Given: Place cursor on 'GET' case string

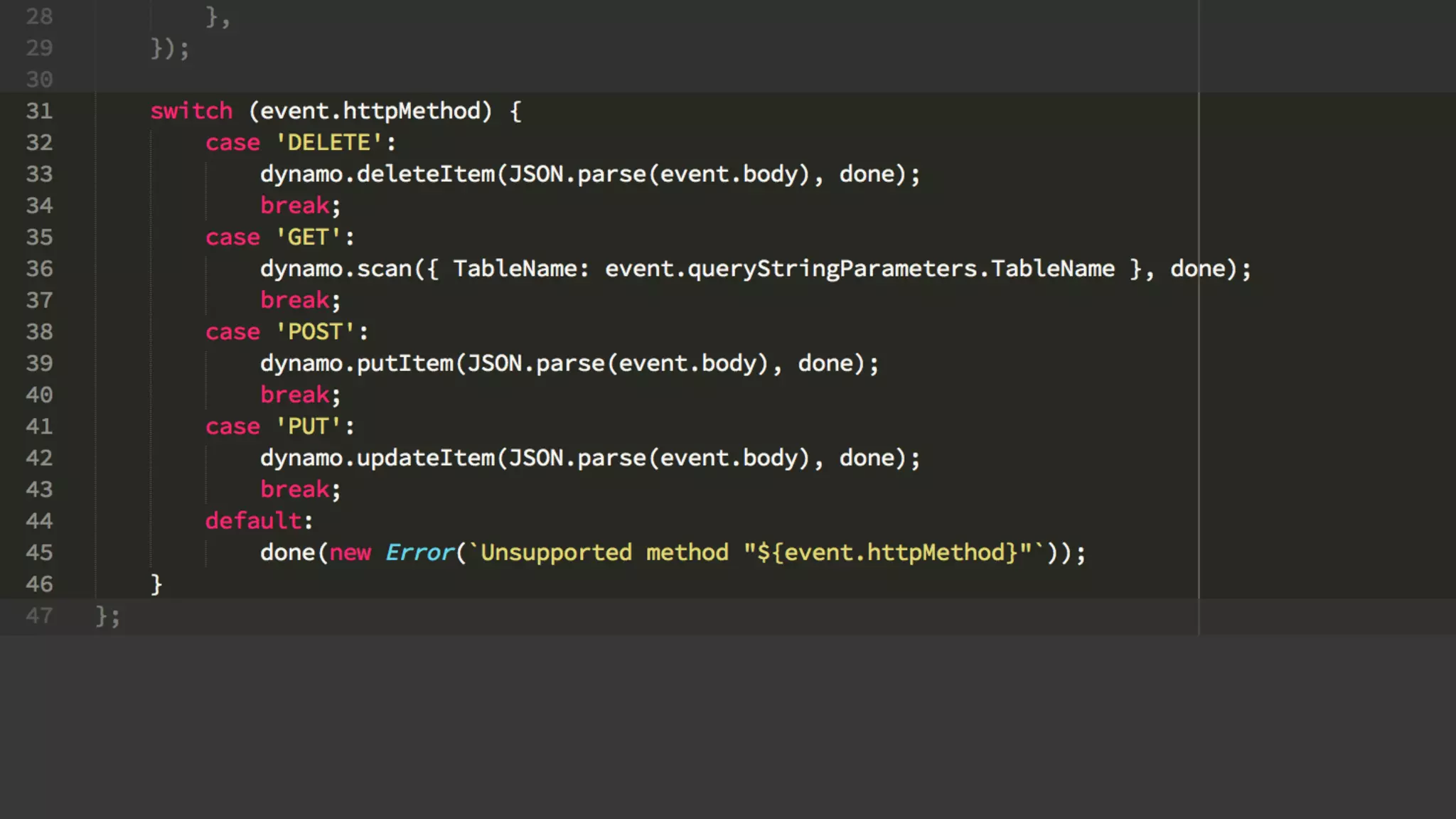Looking at the screenshot, I should (x=308, y=237).
